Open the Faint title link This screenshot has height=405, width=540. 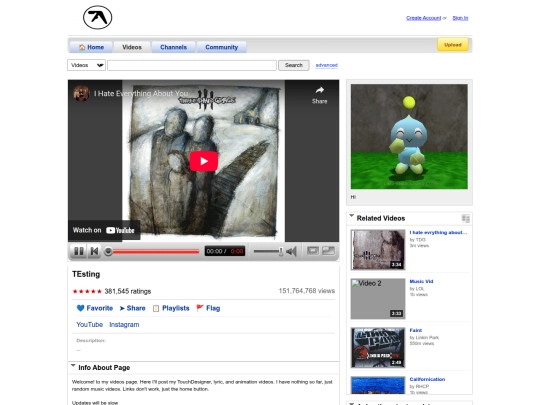[x=416, y=330]
